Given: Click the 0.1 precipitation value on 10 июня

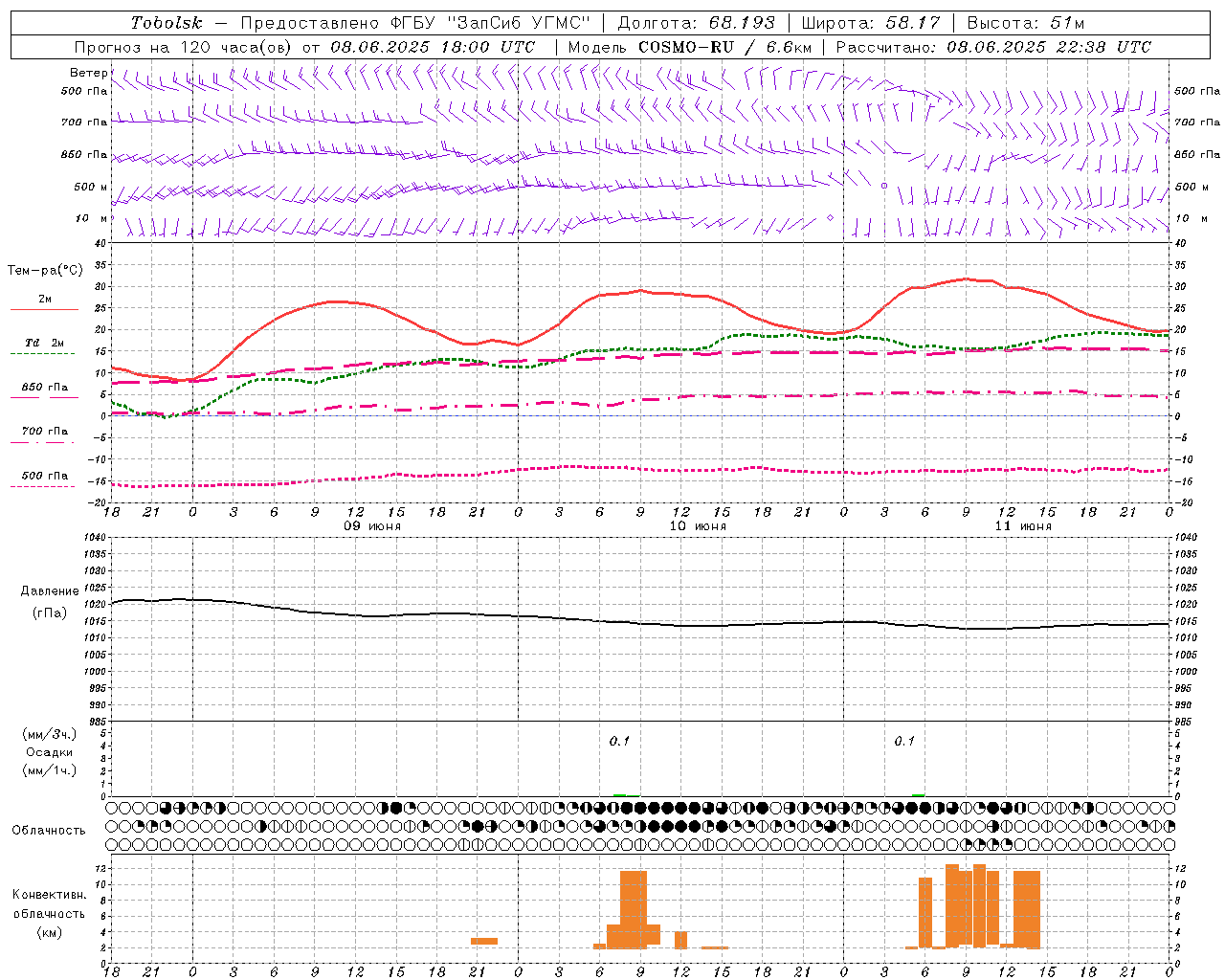Looking at the screenshot, I should point(620,741).
